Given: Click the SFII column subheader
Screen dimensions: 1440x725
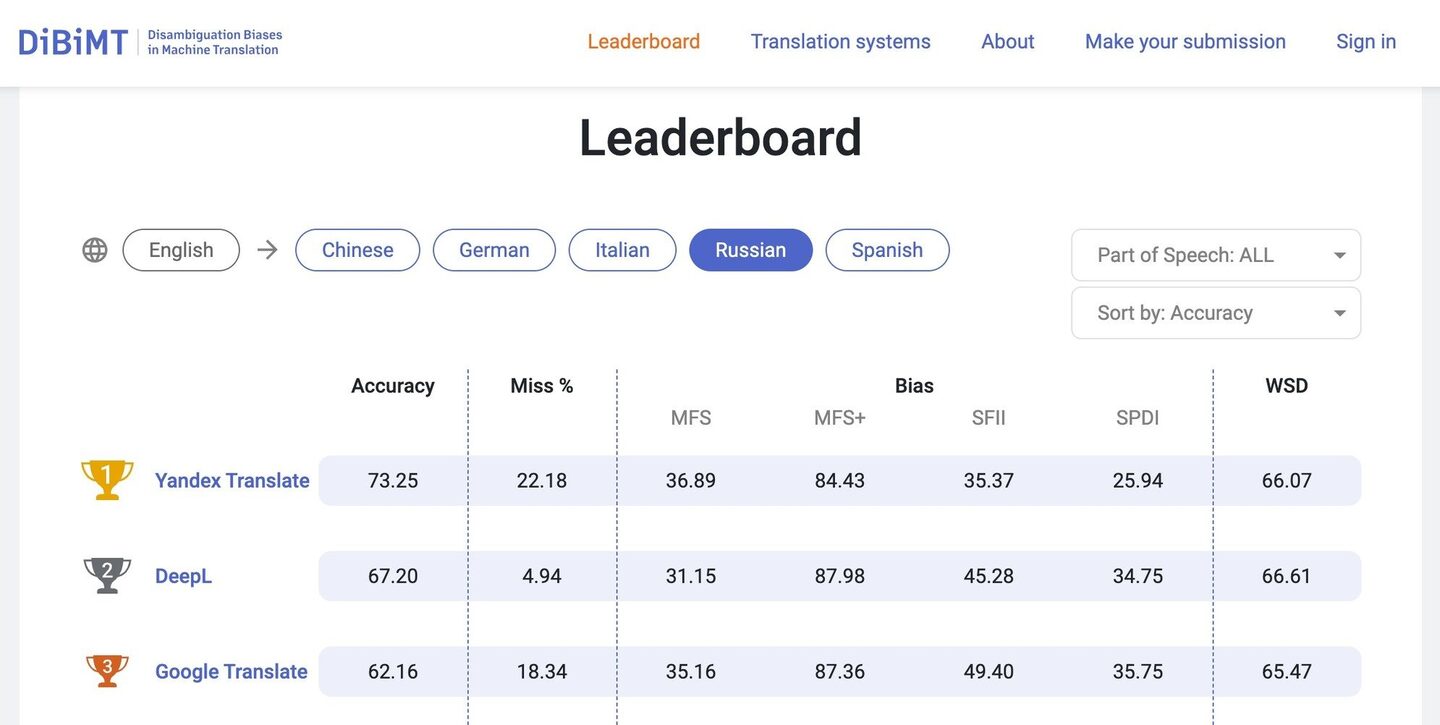Looking at the screenshot, I should pyautogui.click(x=989, y=418).
